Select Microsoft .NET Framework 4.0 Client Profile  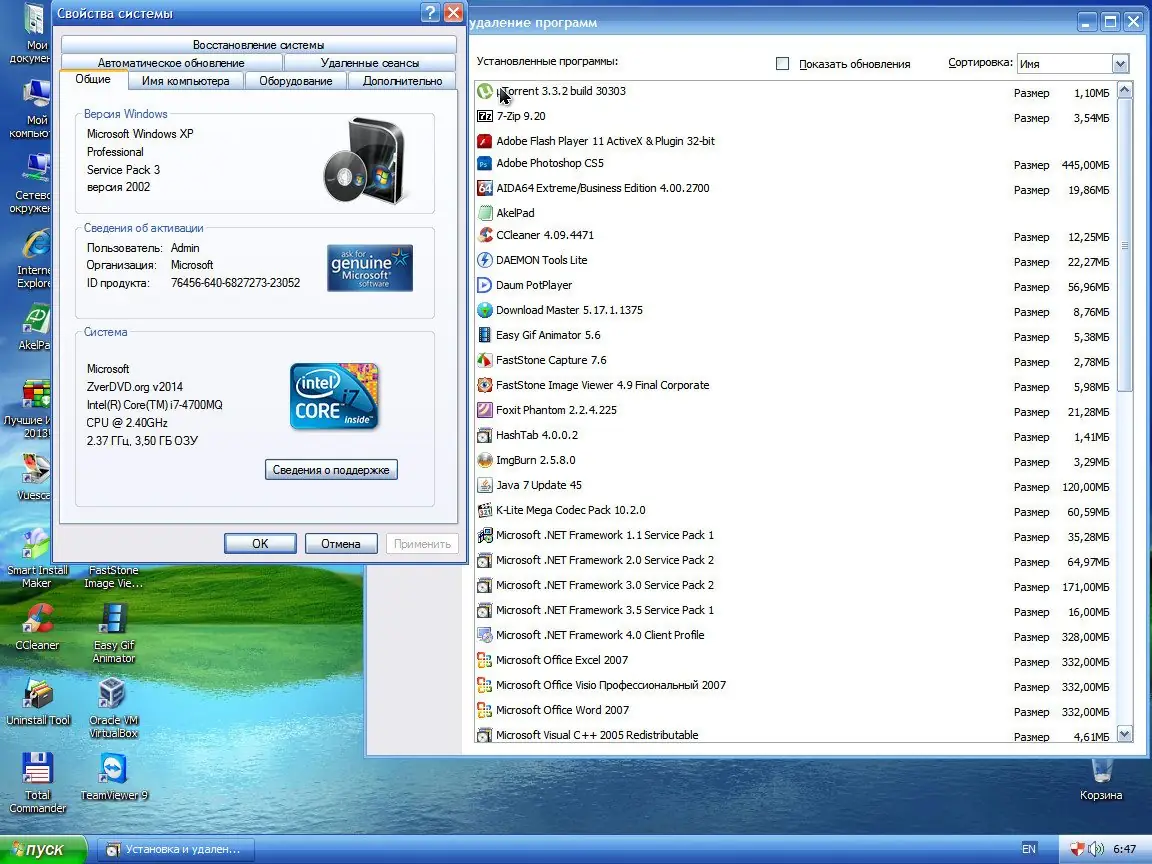pyautogui.click(x=794, y=635)
